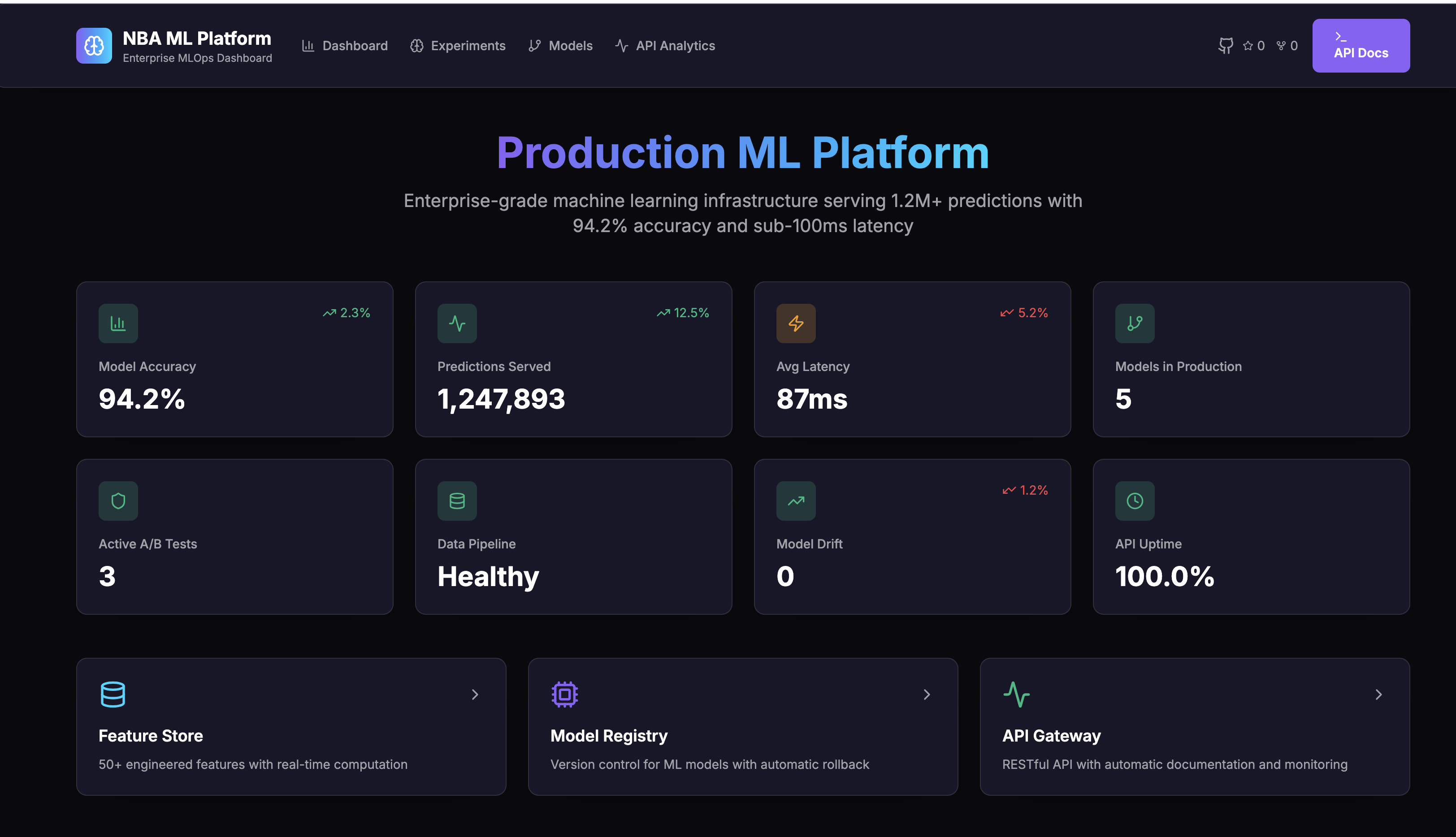
Task: Click the Data Pipeline database icon
Action: [x=457, y=500]
